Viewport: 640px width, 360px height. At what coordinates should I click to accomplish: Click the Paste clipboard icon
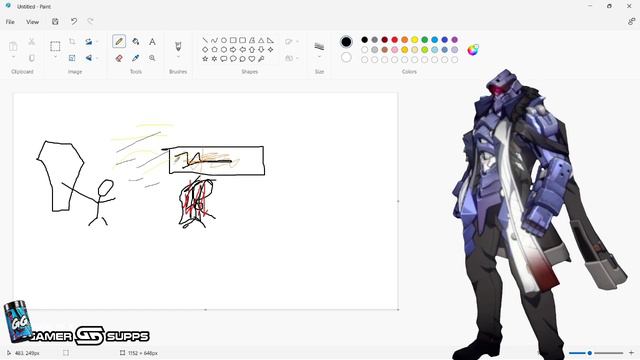pyautogui.click(x=13, y=46)
